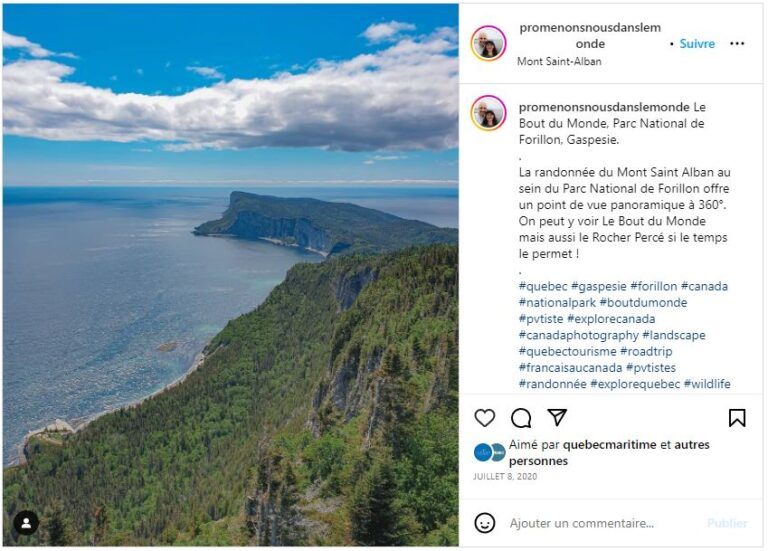
Task: Click the Juillet 8, 2020 timestamp
Action: [505, 477]
